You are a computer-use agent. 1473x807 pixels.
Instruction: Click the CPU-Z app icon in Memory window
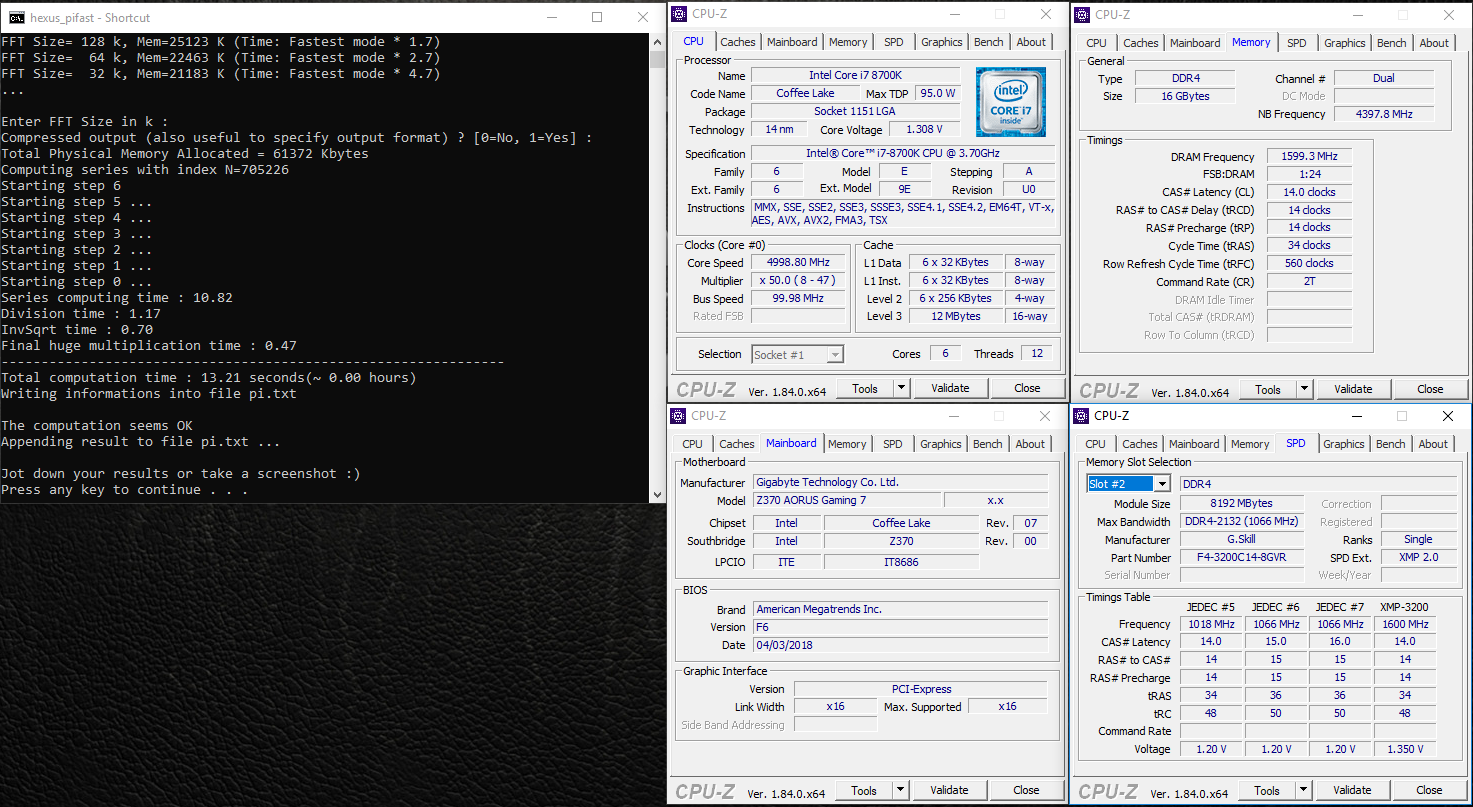point(1083,14)
